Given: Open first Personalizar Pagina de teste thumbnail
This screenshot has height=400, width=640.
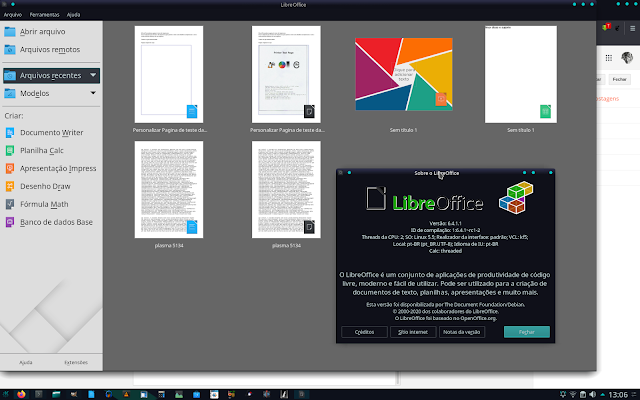Looking at the screenshot, I should pos(169,74).
